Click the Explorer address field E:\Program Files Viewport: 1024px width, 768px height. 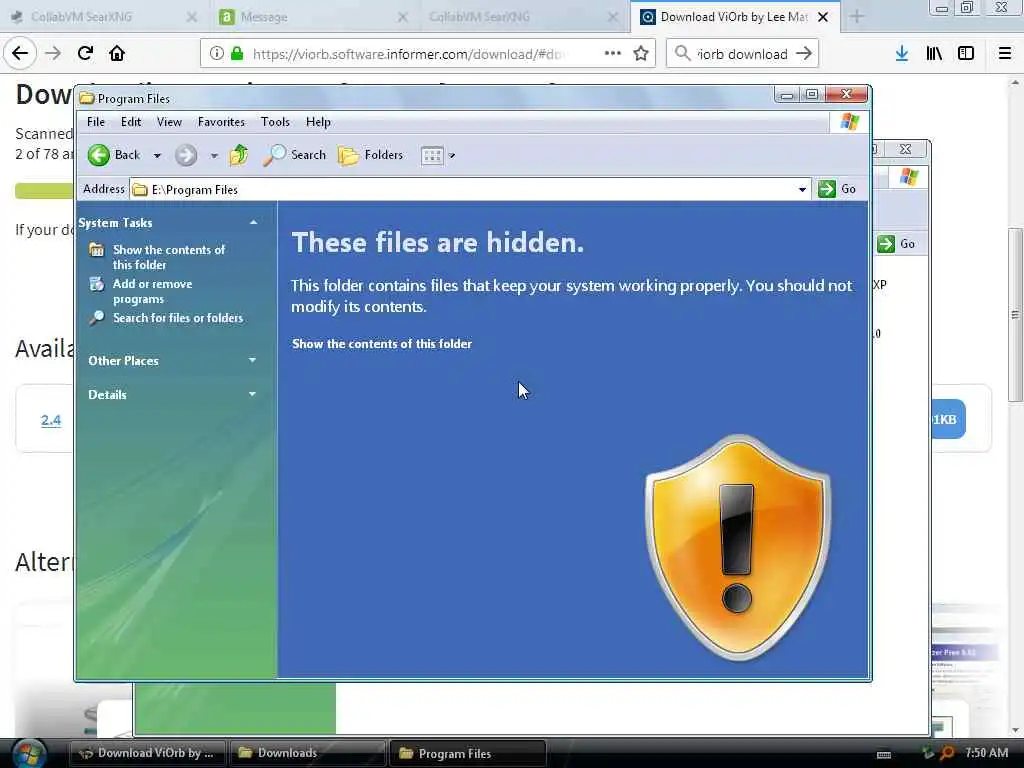pos(470,189)
